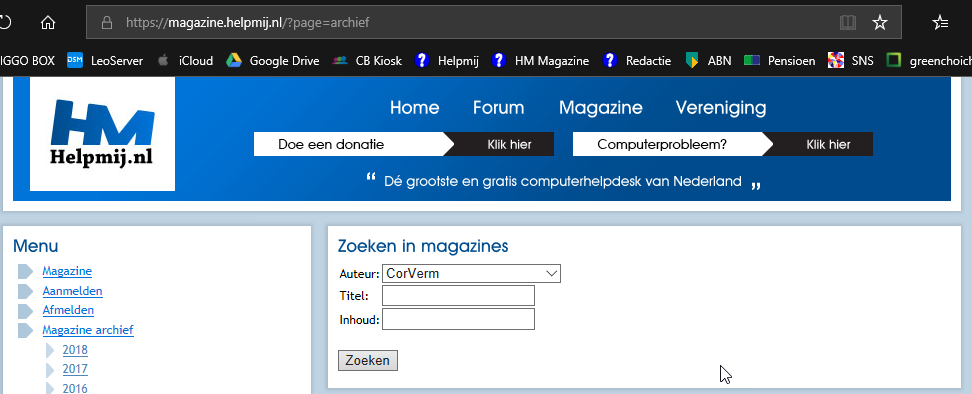Image resolution: width=972 pixels, height=394 pixels.
Task: Open the 2016 archive year
Action: coord(75,388)
